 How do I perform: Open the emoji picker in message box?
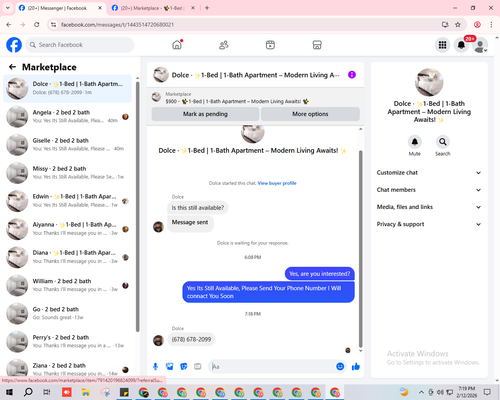(x=340, y=367)
